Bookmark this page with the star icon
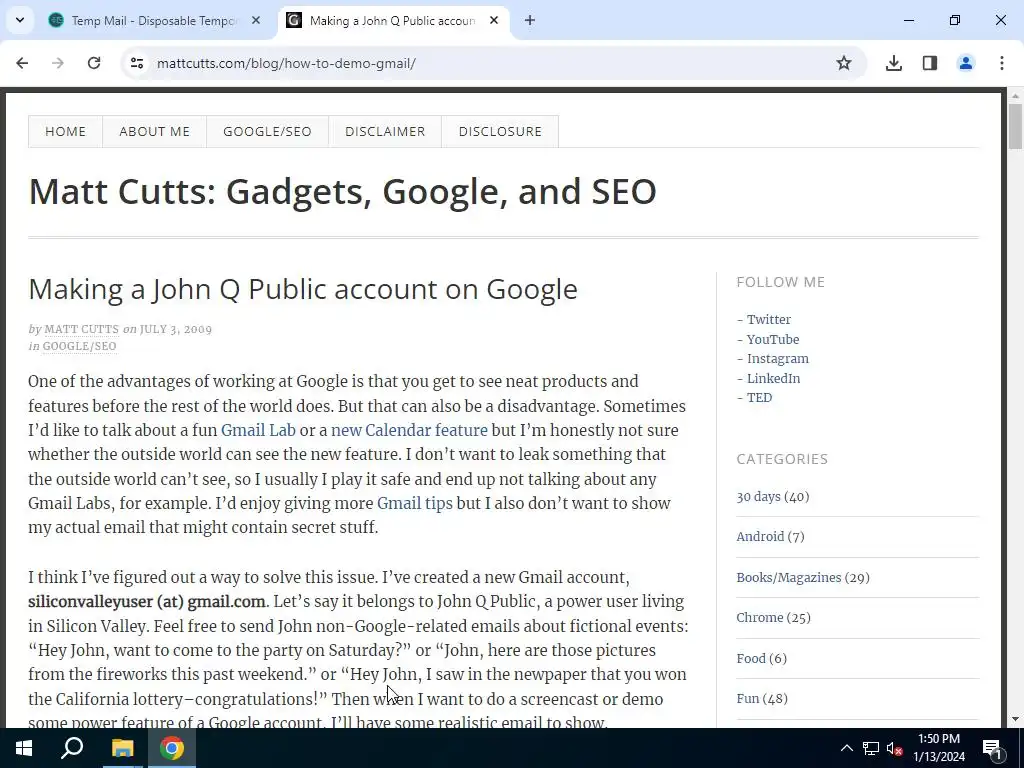Screen dimensions: 1024x768 (x=844, y=63)
